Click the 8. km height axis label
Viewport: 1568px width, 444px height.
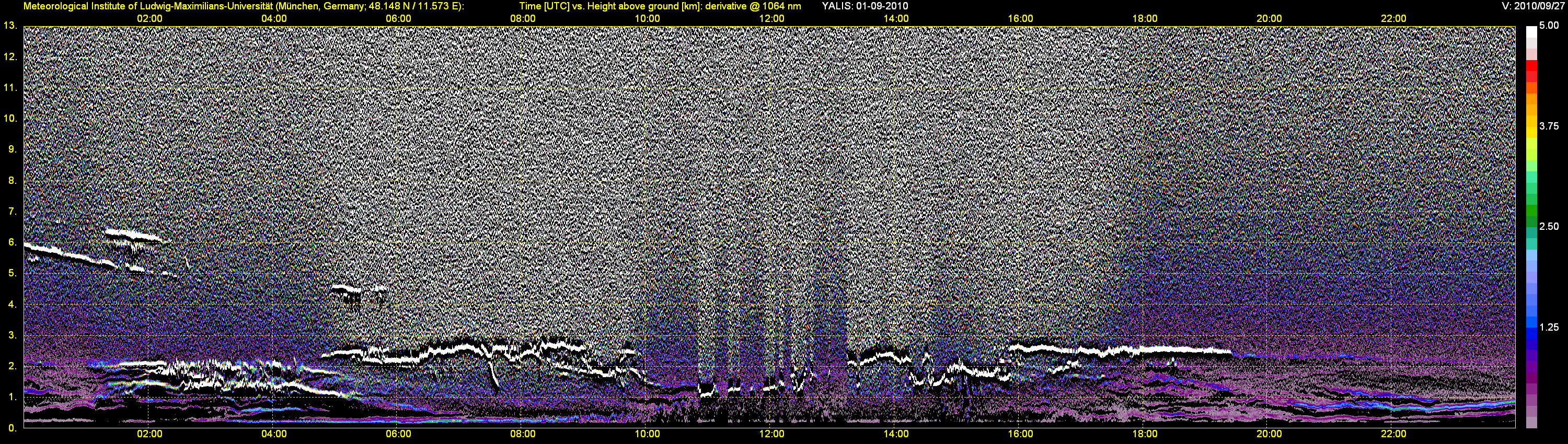click(13, 180)
